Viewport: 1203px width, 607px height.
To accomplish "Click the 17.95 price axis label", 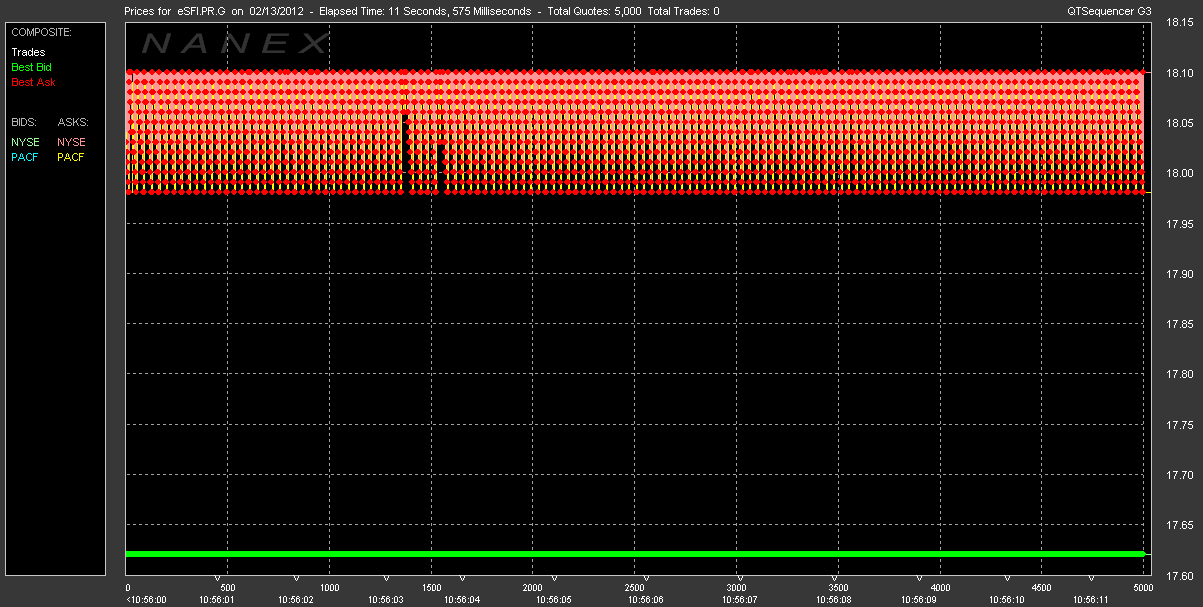I will [x=1180, y=224].
